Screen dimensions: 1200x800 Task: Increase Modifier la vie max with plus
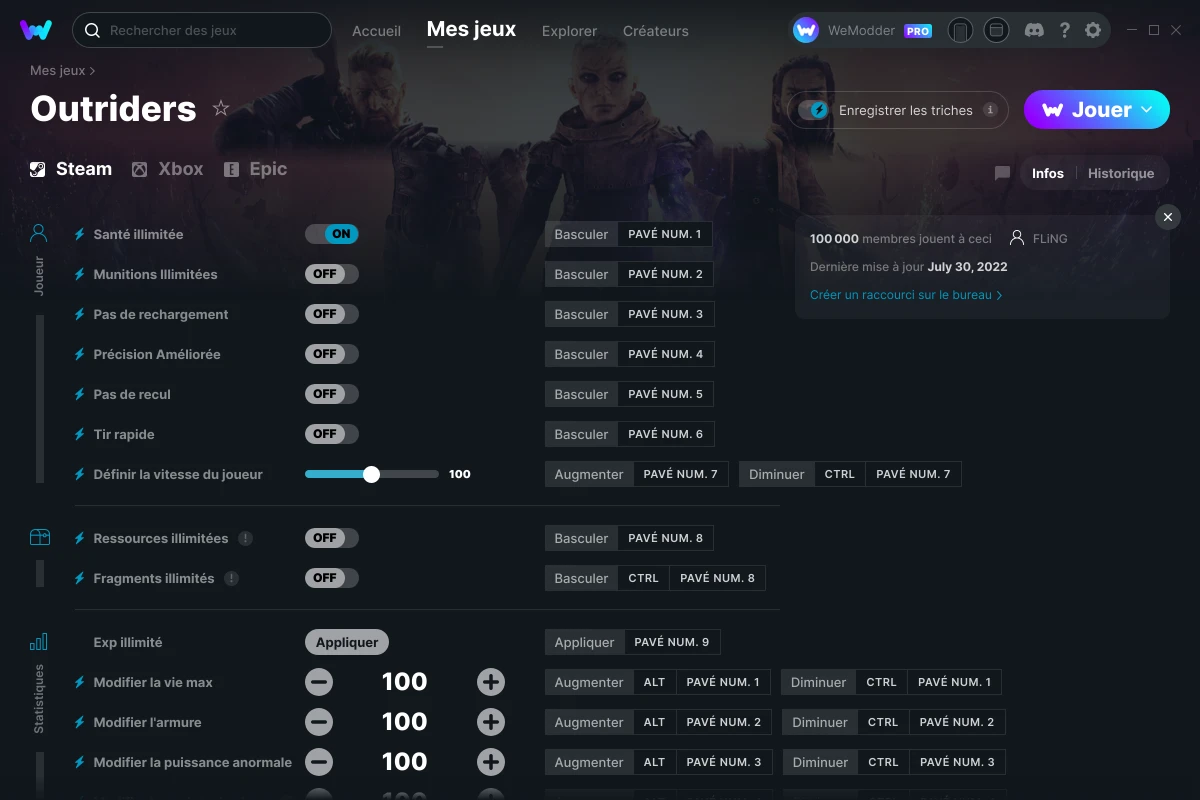[x=491, y=682]
